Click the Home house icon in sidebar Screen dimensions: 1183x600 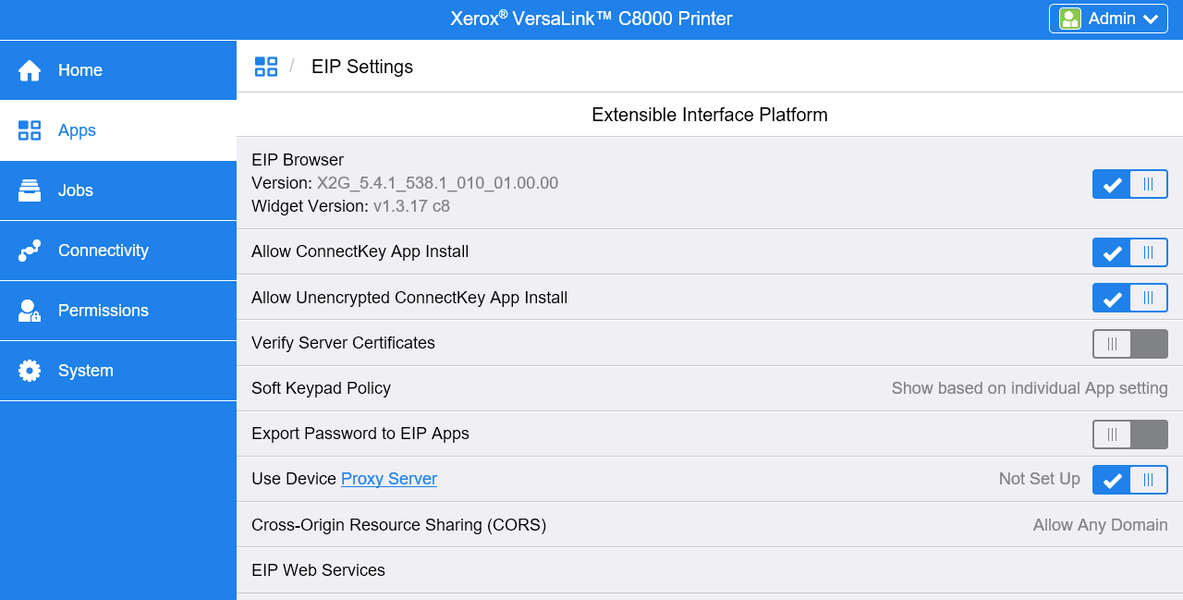30,70
